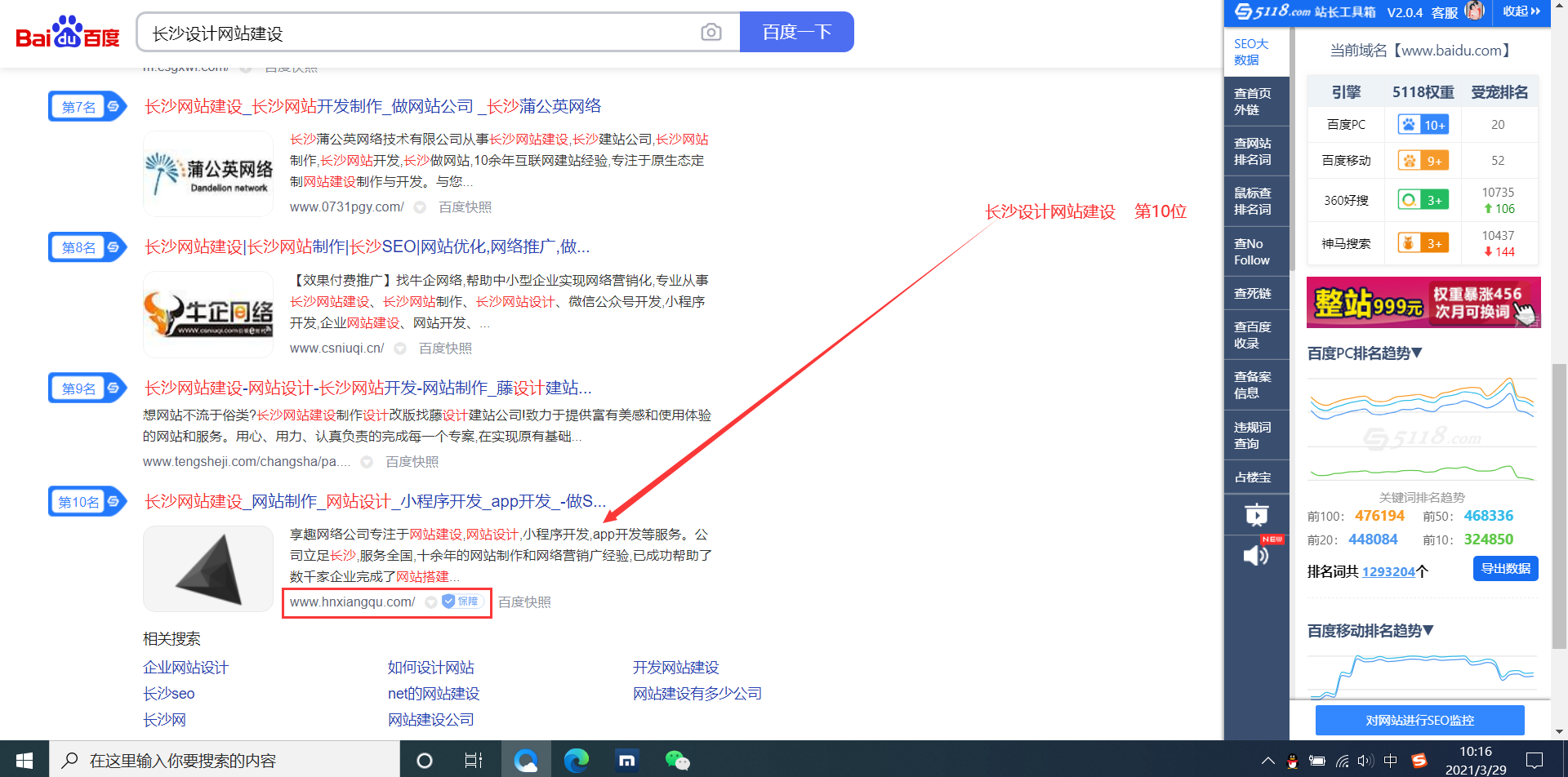
Task: Select the 查备案信息 tab
Action: coord(1256,384)
